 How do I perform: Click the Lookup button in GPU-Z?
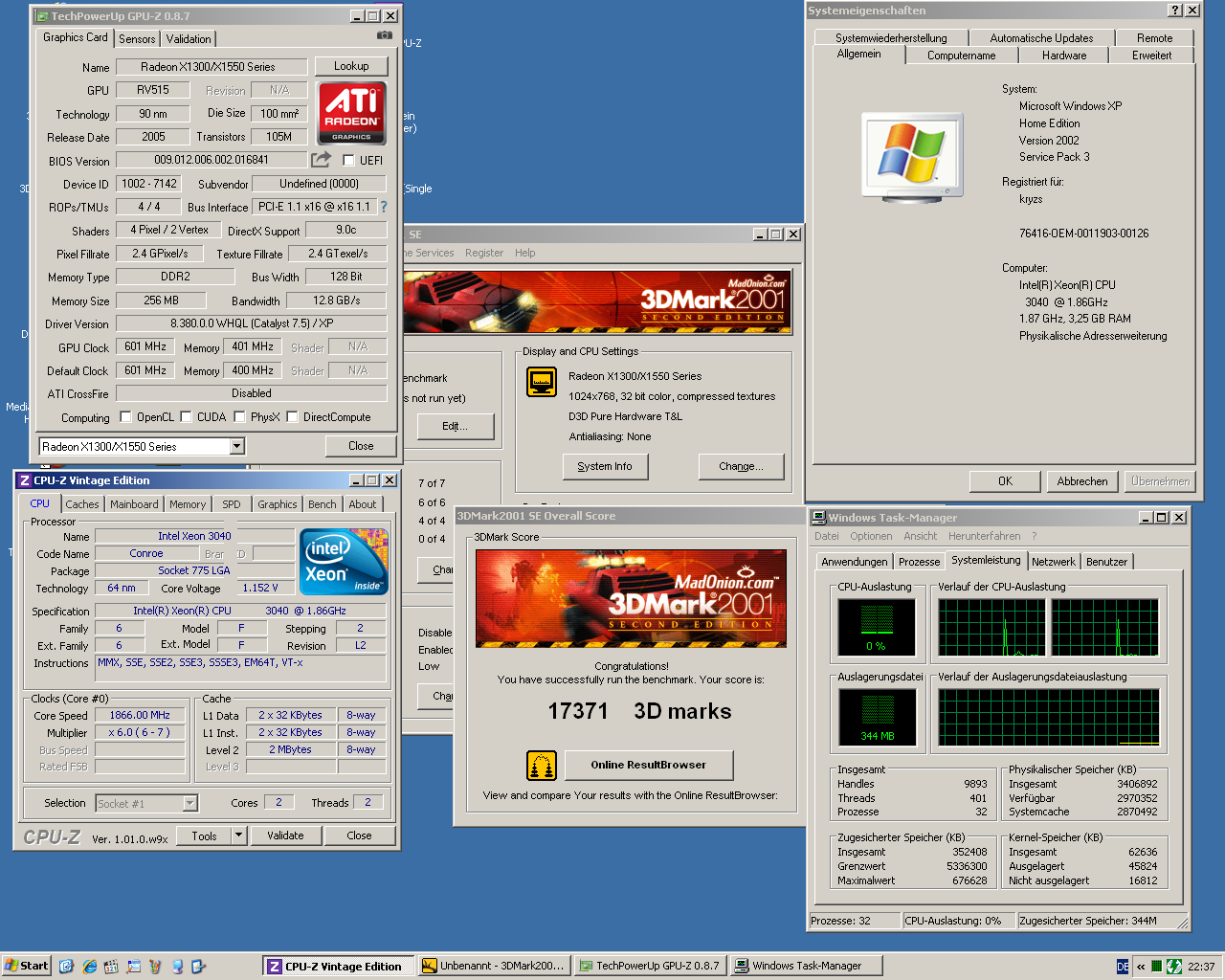tap(351, 66)
